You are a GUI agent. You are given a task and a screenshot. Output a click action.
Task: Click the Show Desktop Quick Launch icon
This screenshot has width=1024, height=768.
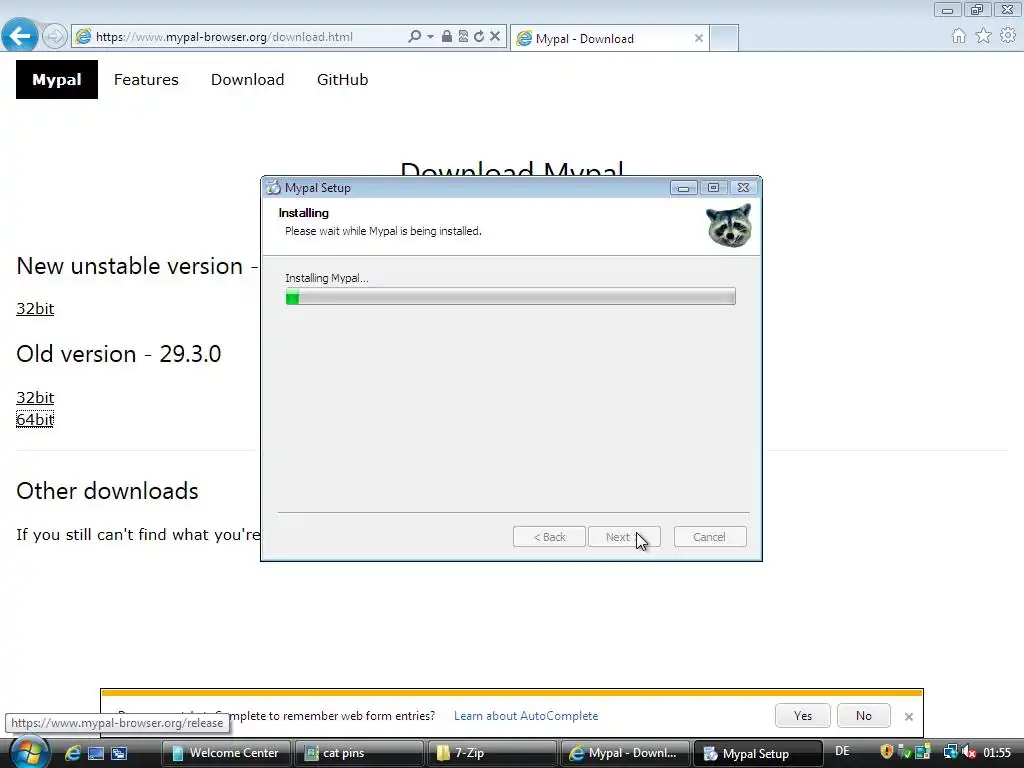(x=96, y=753)
